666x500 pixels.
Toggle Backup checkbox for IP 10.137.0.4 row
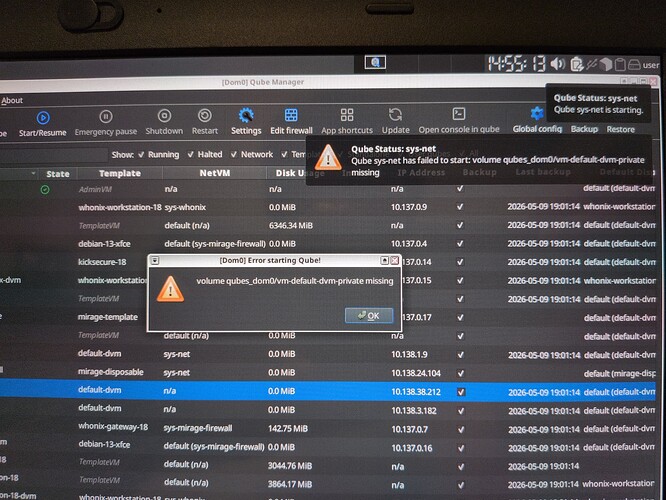(x=460, y=243)
